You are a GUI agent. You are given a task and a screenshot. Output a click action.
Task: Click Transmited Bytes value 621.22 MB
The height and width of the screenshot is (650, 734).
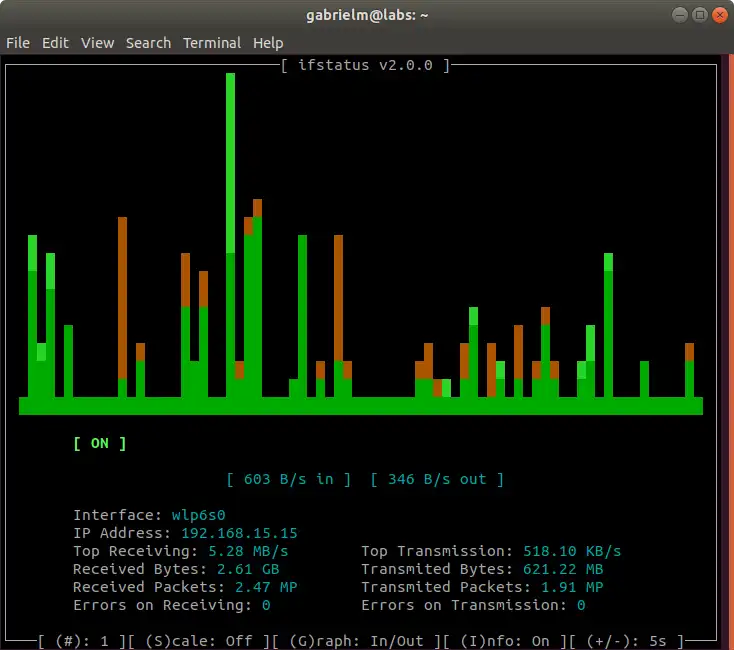pos(563,569)
